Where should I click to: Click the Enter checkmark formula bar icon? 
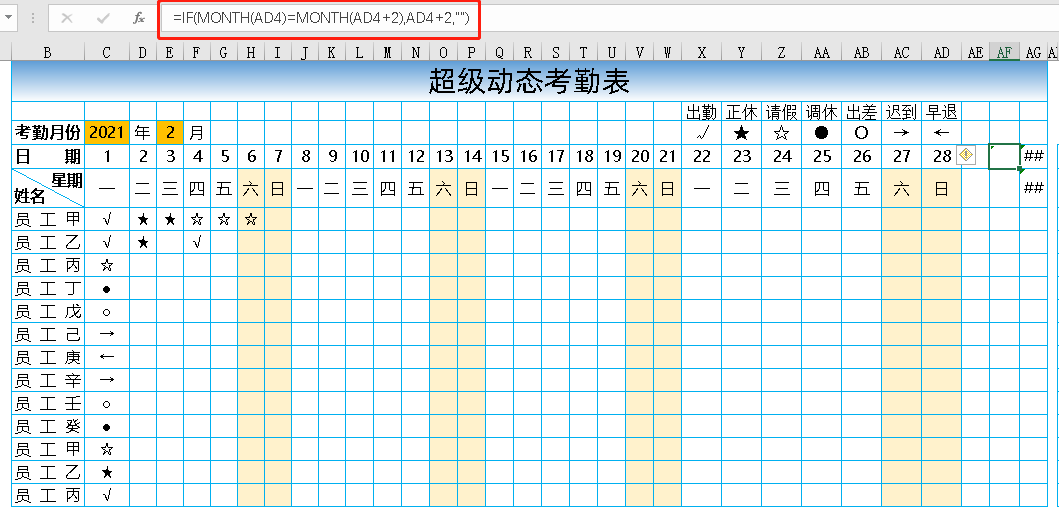click(x=103, y=18)
